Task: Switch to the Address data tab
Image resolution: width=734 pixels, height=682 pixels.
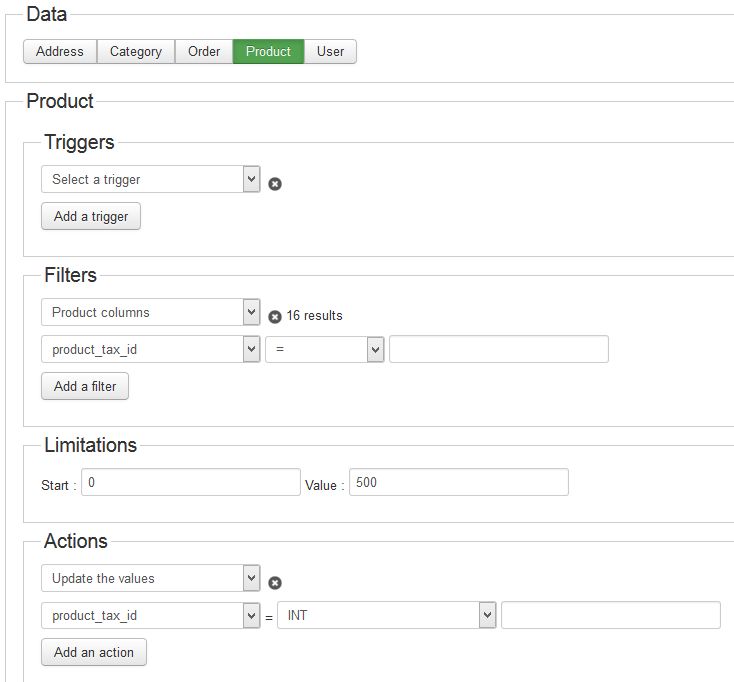Action: [x=60, y=51]
